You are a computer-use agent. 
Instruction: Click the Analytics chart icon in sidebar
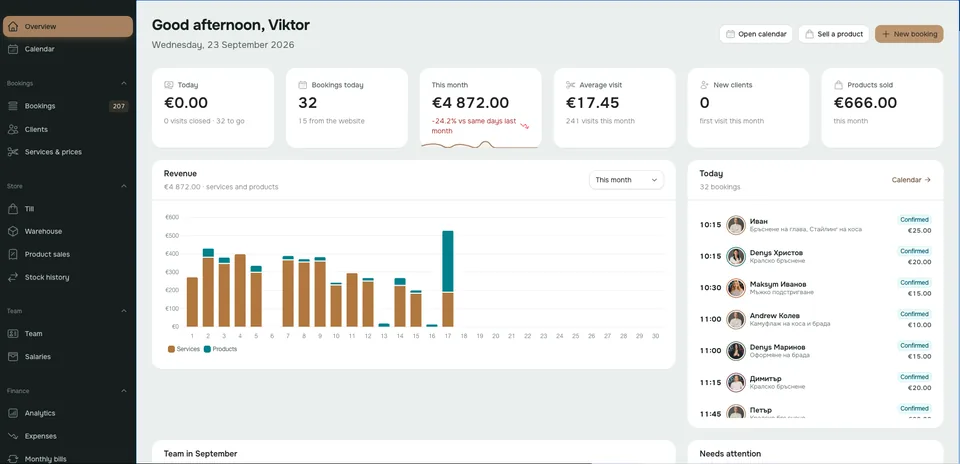(x=13, y=413)
